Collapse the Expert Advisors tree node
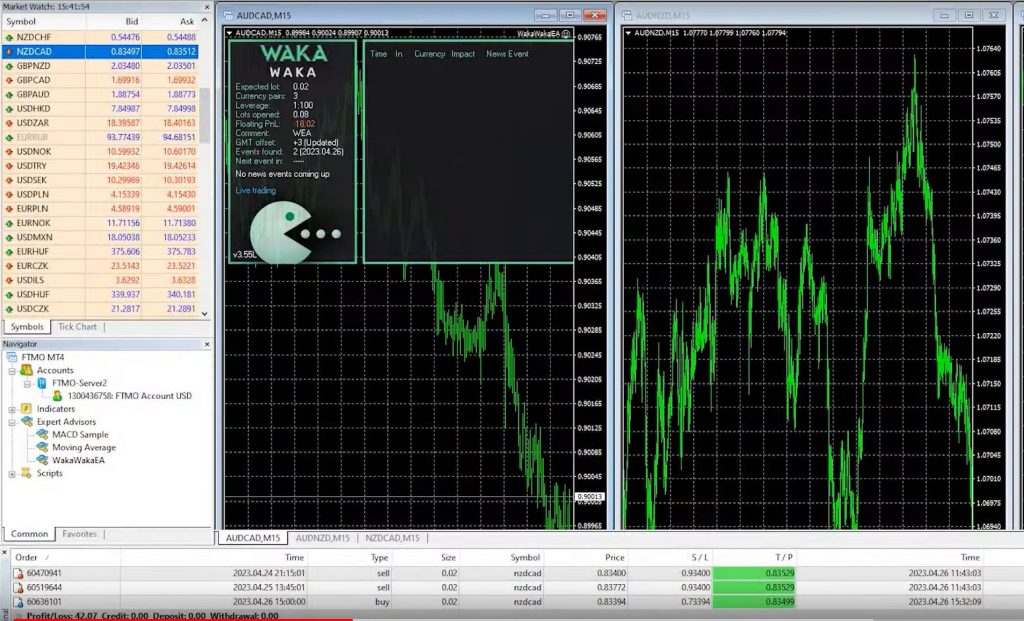1024x621 pixels. pos(12,421)
